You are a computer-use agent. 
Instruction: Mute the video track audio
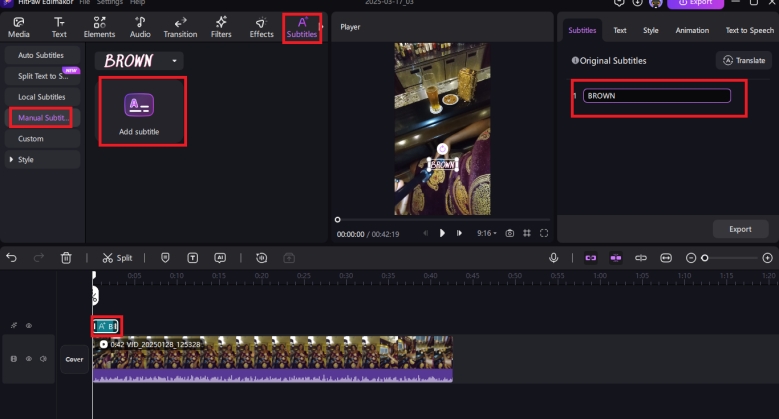[x=43, y=358]
